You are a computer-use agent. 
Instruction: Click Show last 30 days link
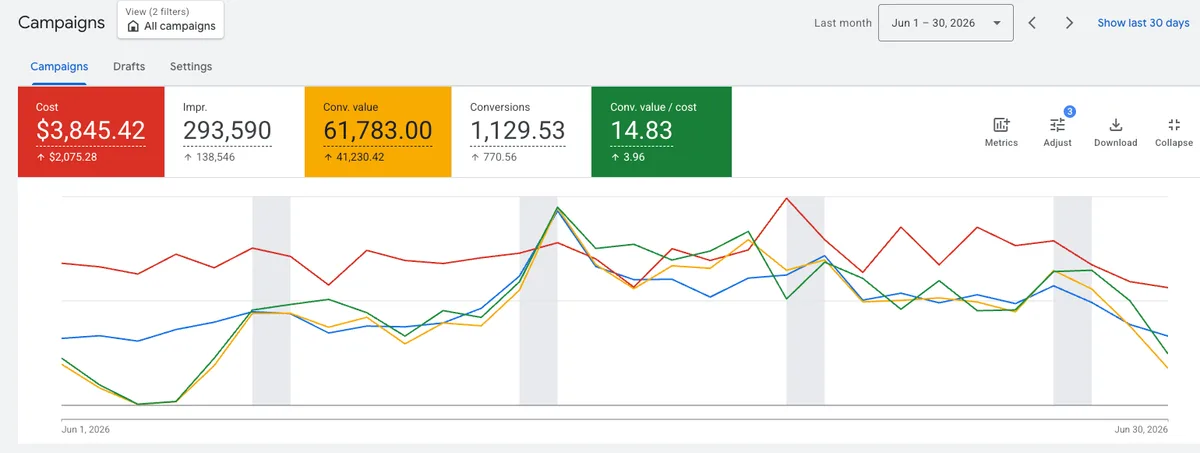(x=1143, y=23)
